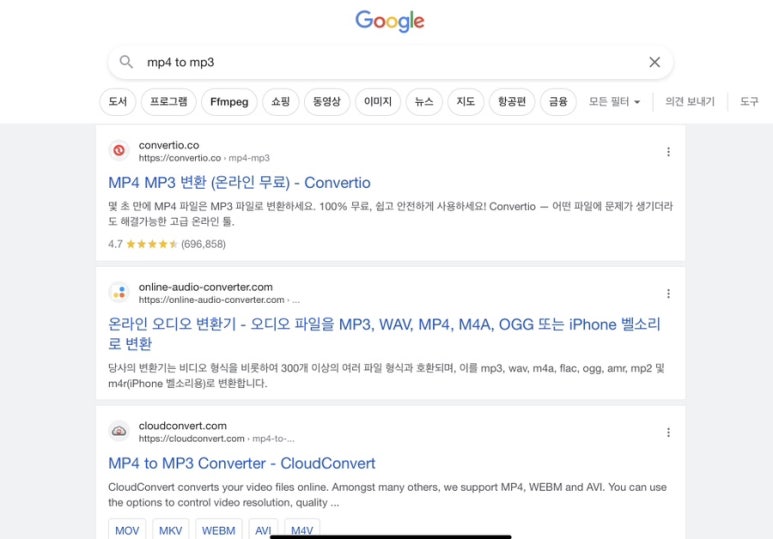Click the convertio.co URL breadcrumb
Image resolution: width=773 pixels, height=539 pixels.
coord(204,158)
